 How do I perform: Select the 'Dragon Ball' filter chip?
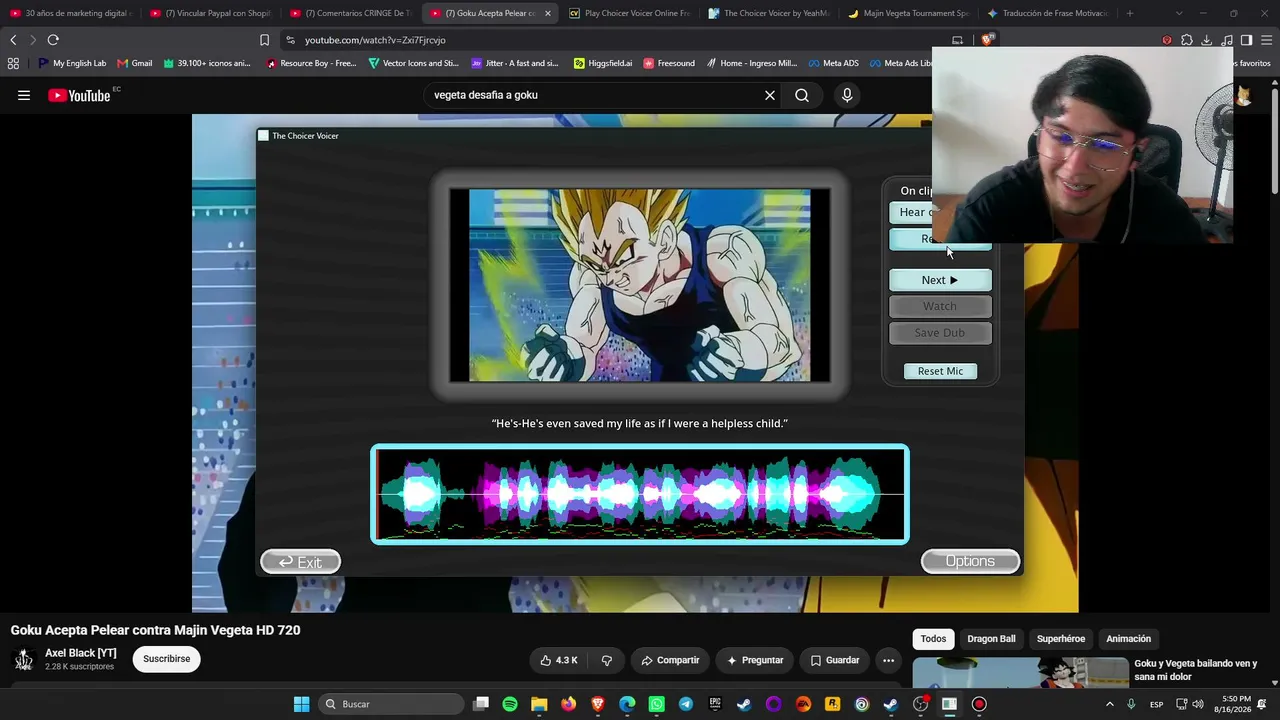(991, 639)
